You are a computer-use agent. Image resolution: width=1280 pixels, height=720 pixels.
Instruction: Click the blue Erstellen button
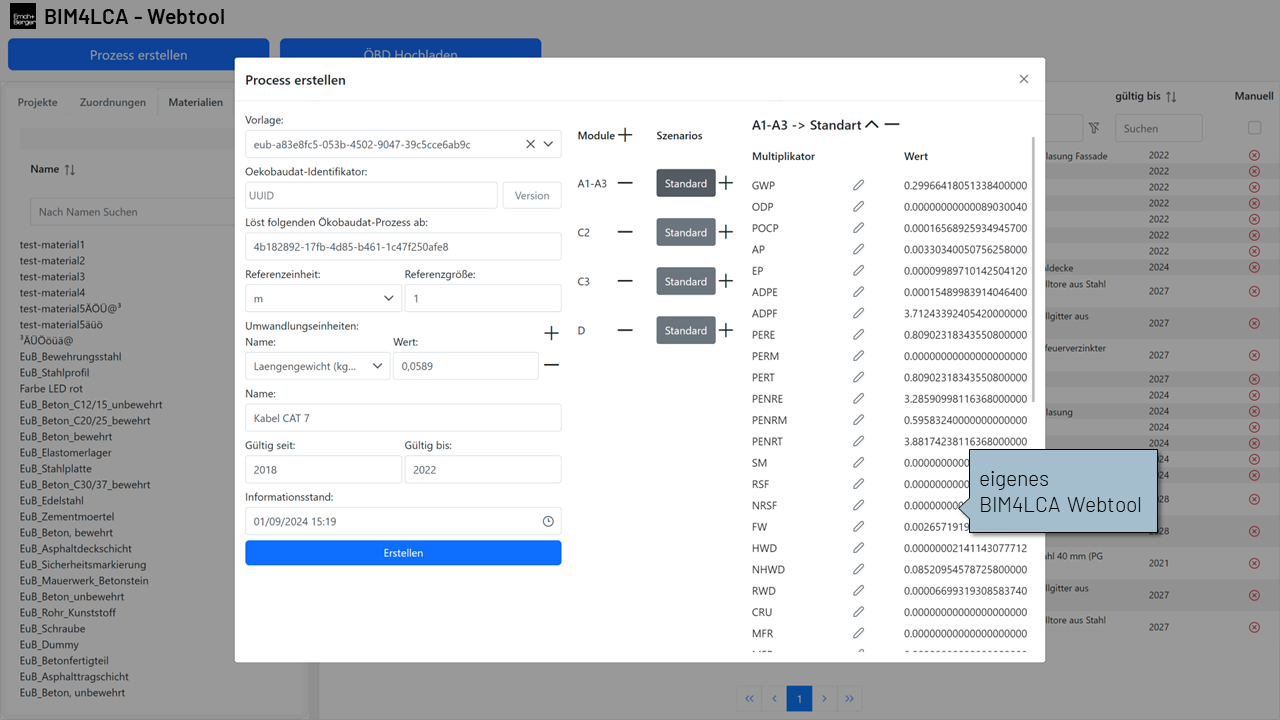403,553
